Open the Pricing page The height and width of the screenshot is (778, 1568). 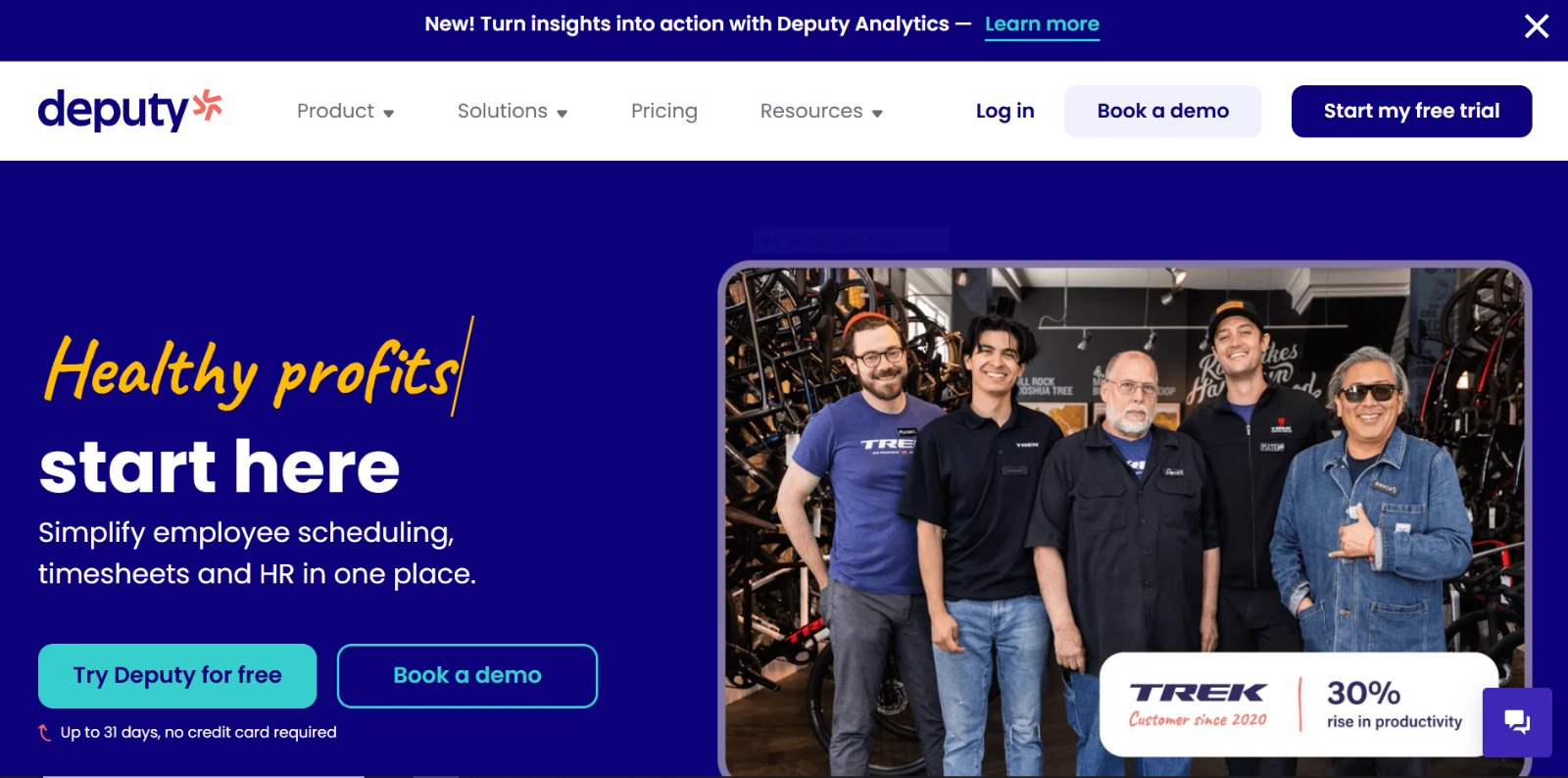[664, 111]
